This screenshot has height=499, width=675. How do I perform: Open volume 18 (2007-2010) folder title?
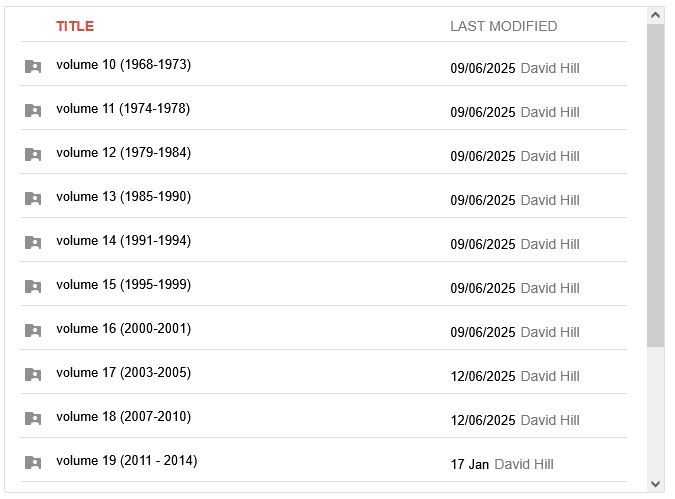coord(123,417)
